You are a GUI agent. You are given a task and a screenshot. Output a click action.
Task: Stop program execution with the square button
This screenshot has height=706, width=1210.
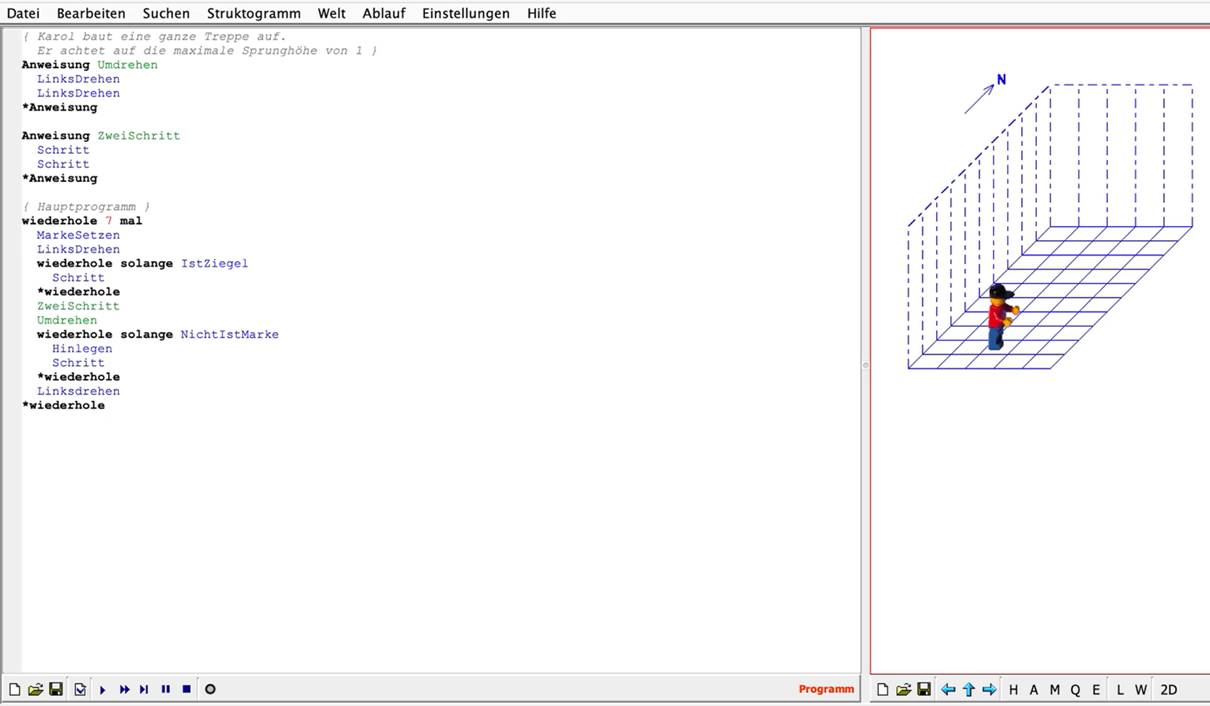pos(186,689)
